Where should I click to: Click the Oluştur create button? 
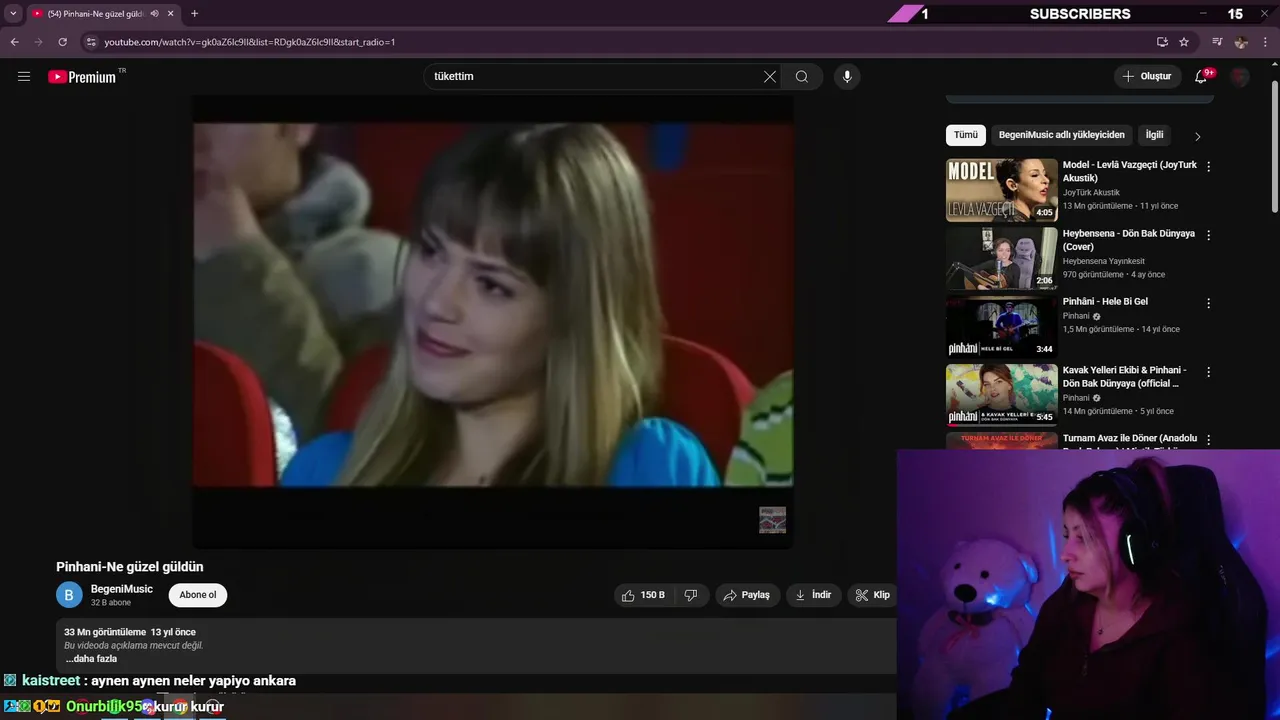(x=1147, y=76)
